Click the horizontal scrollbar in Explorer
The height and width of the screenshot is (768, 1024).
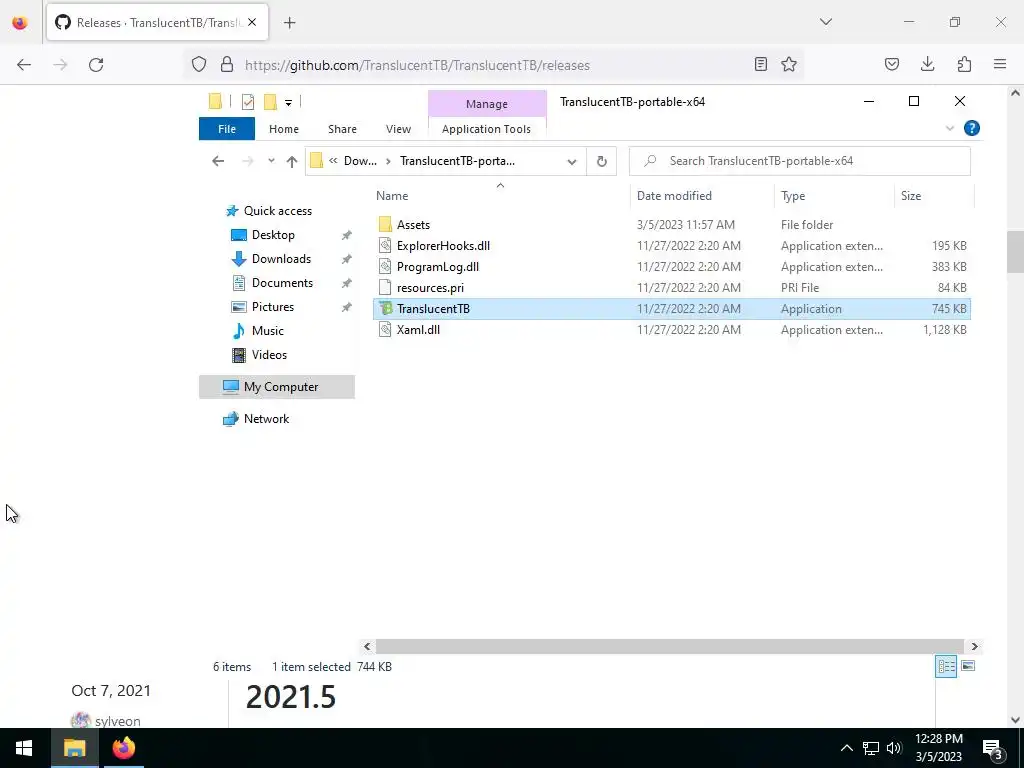pos(669,647)
